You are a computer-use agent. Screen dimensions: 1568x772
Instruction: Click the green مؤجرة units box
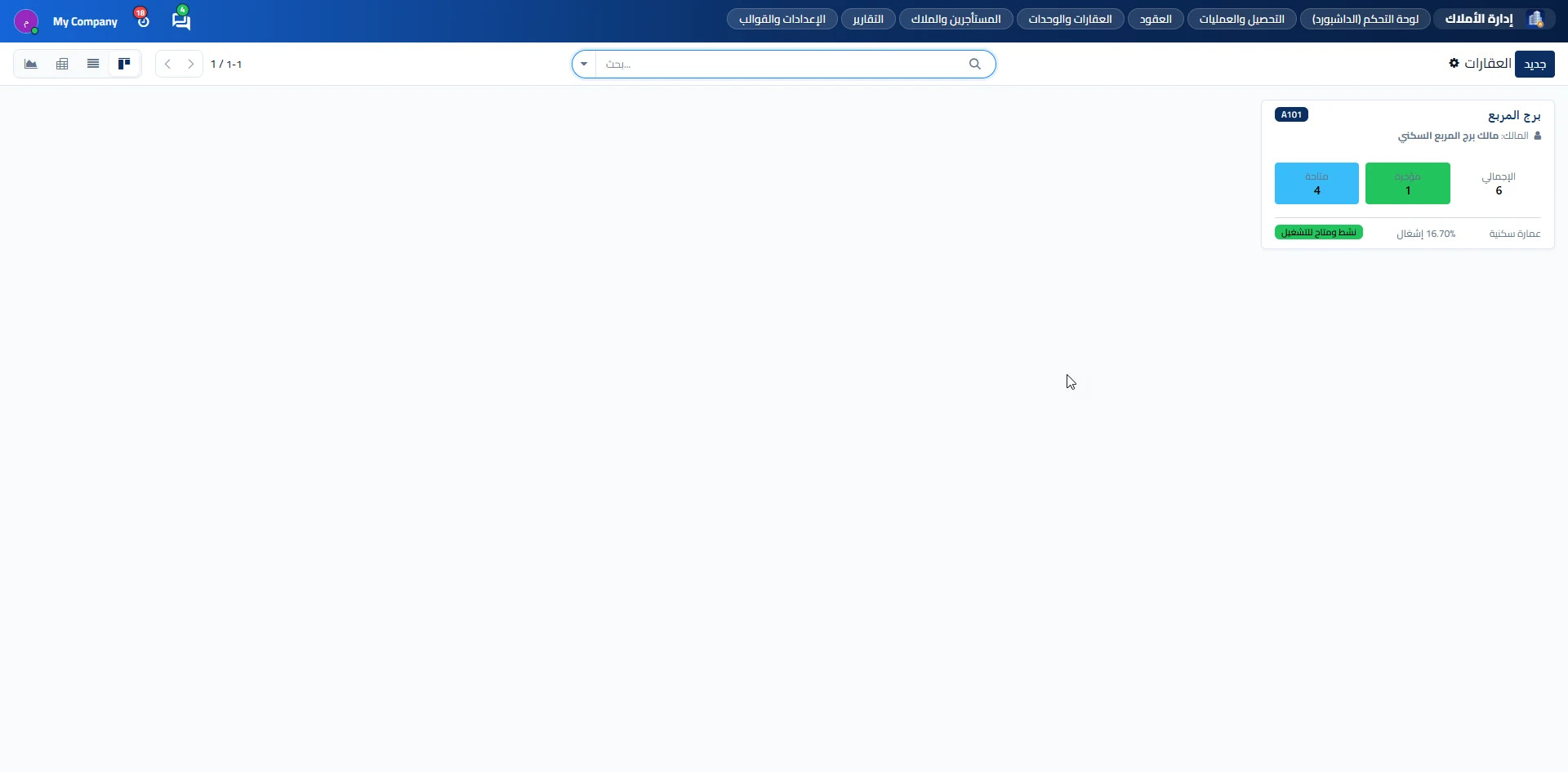pos(1408,183)
